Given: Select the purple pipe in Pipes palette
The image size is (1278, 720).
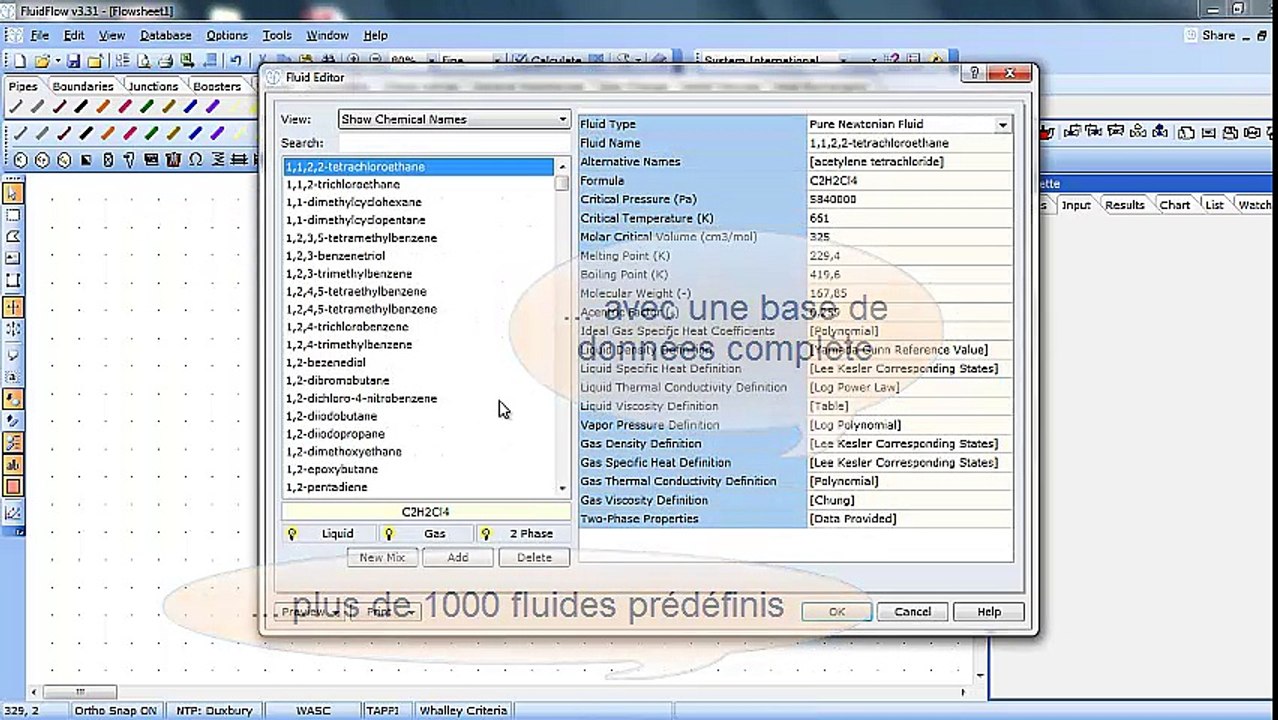Looking at the screenshot, I should coord(214,107).
